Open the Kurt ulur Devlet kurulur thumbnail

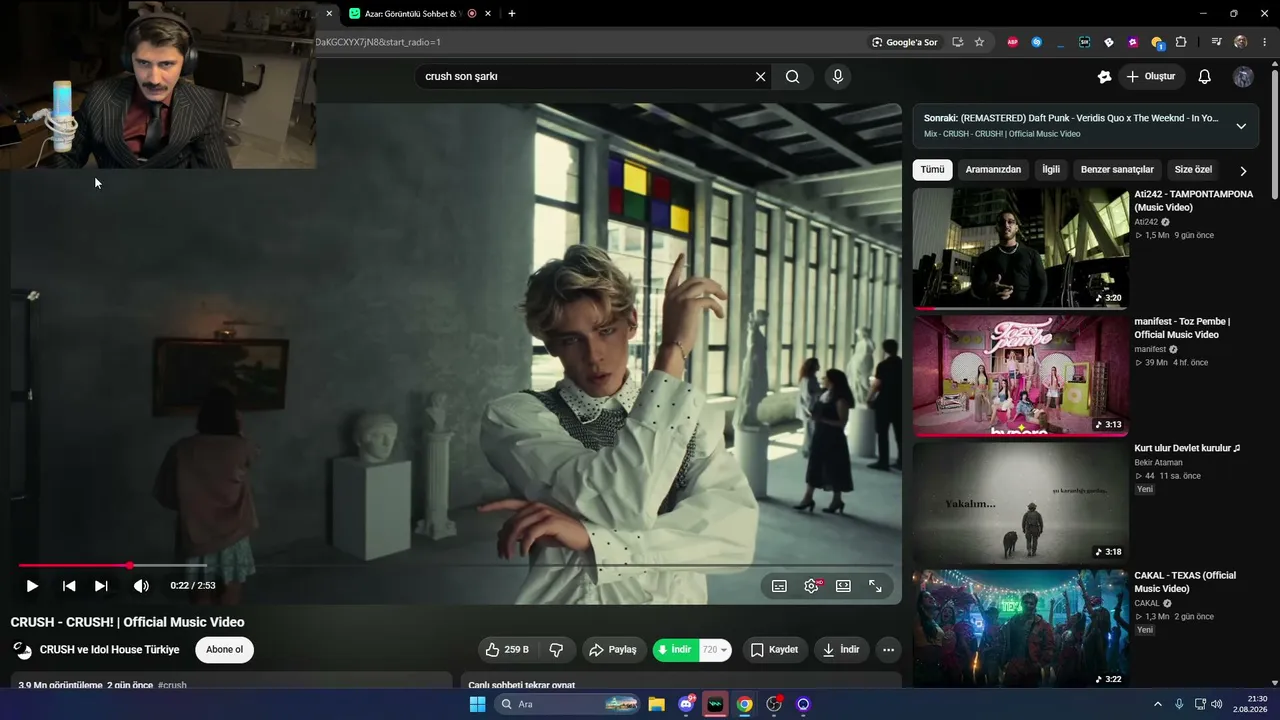1021,502
